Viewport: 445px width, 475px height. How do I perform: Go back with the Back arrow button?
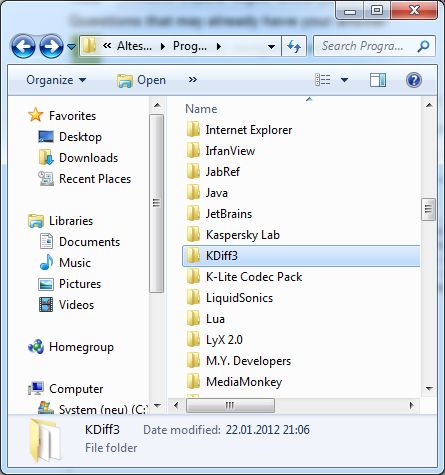click(23, 46)
